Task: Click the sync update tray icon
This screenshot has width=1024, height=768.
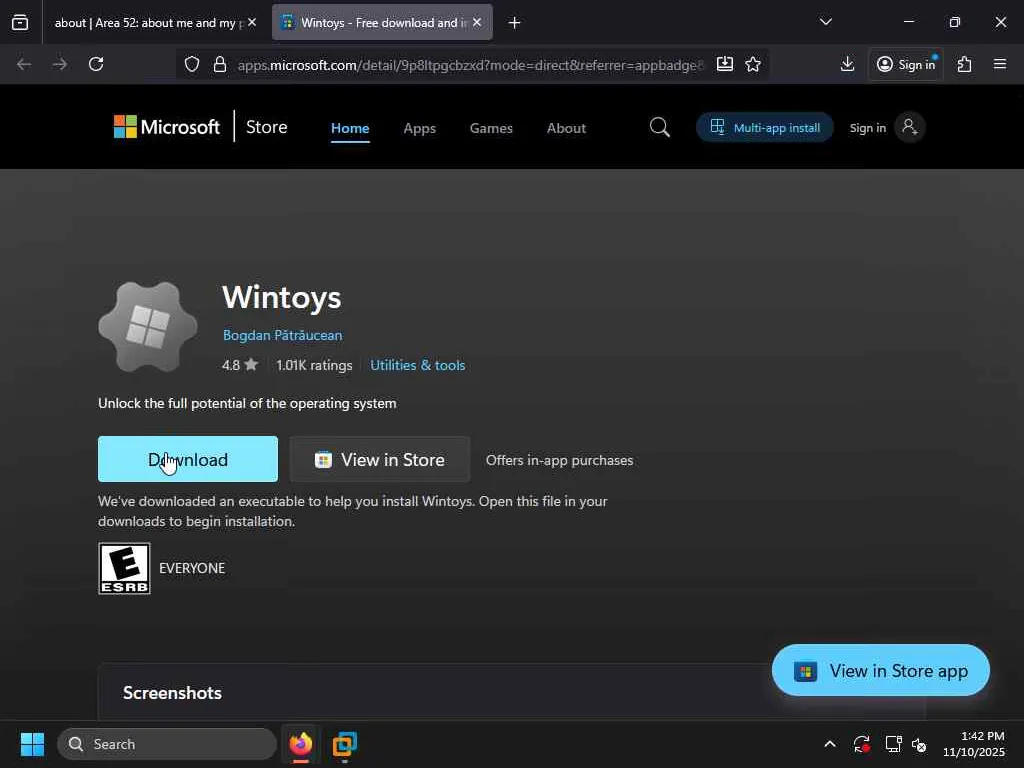Action: tap(861, 744)
